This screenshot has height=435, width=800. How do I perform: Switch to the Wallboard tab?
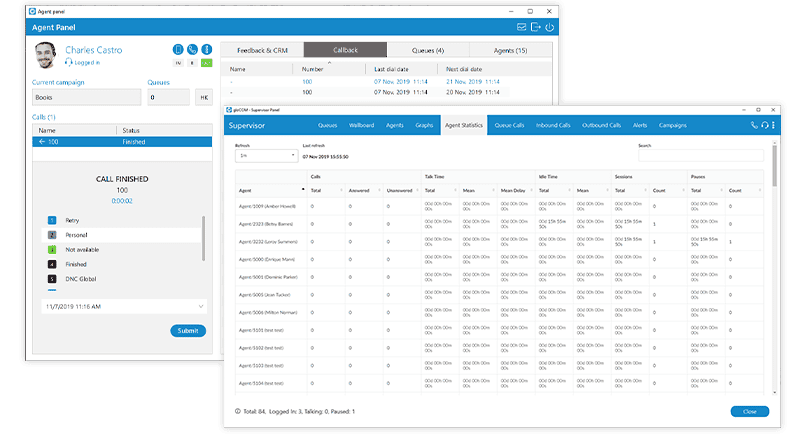point(361,125)
